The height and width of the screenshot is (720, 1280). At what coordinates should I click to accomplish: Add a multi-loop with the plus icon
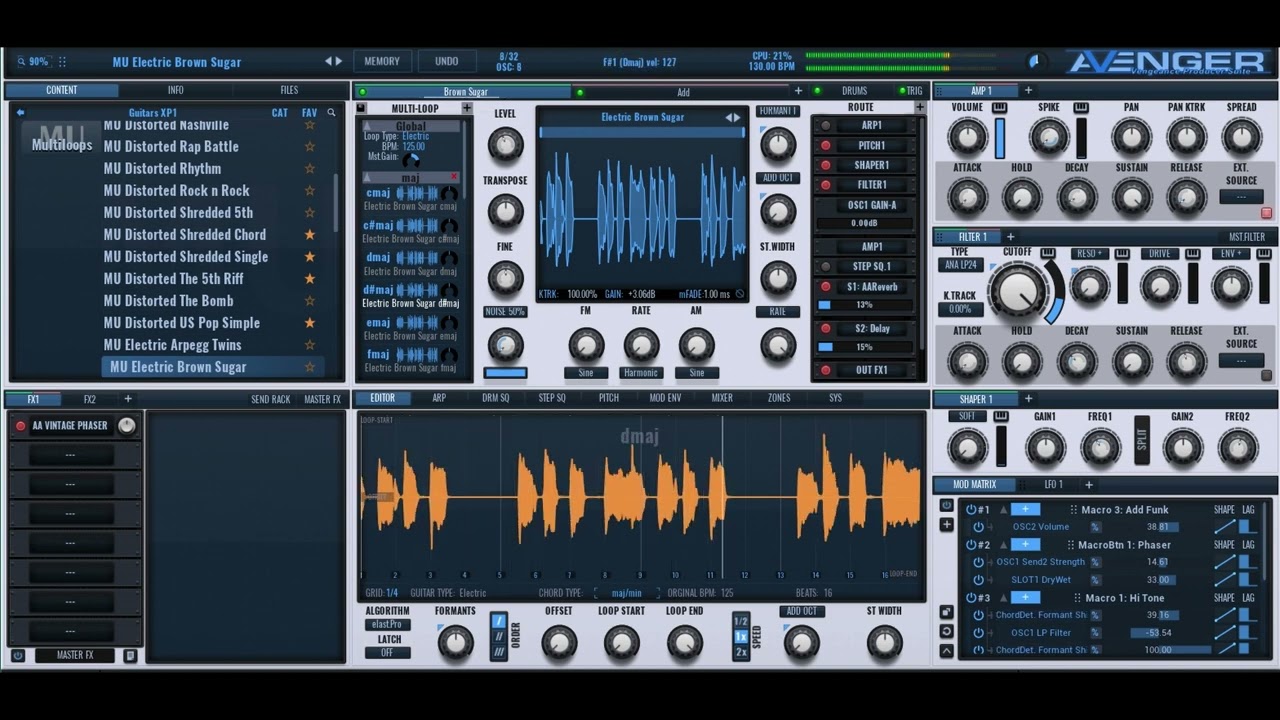[467, 108]
